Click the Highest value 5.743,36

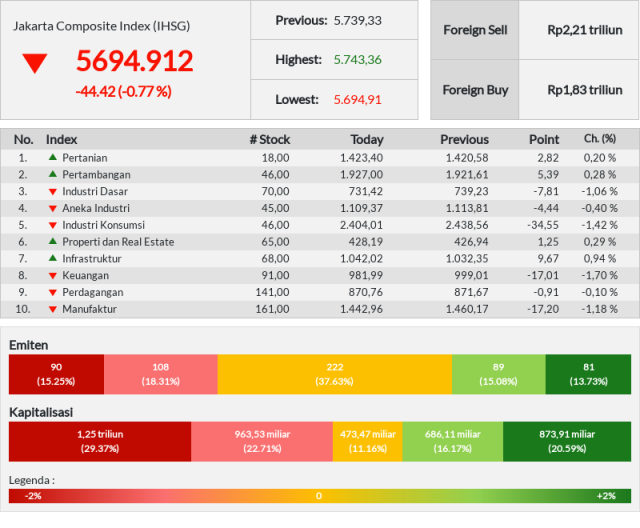point(358,60)
